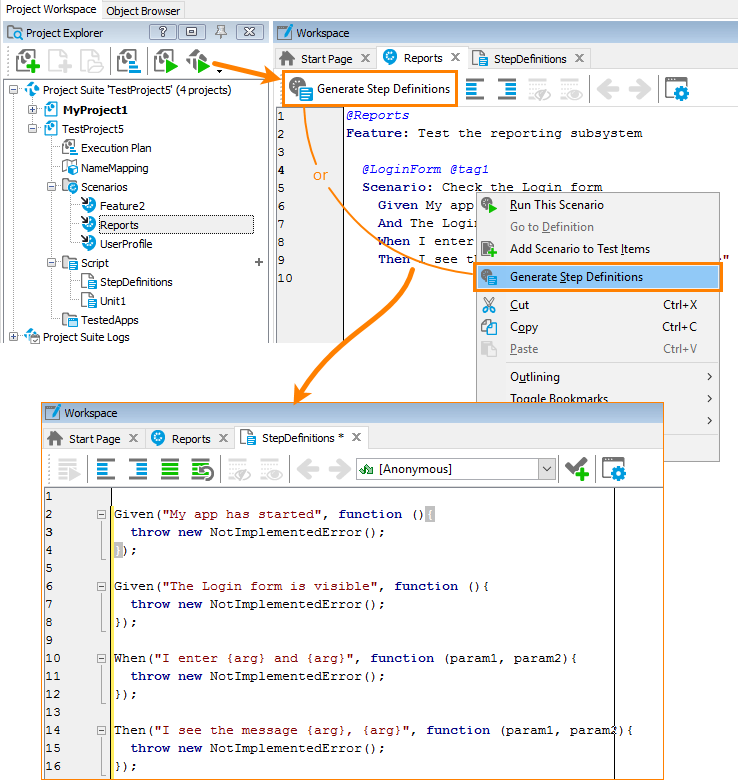
Task: Select the UserProfile scenario in tree
Action: [125, 244]
